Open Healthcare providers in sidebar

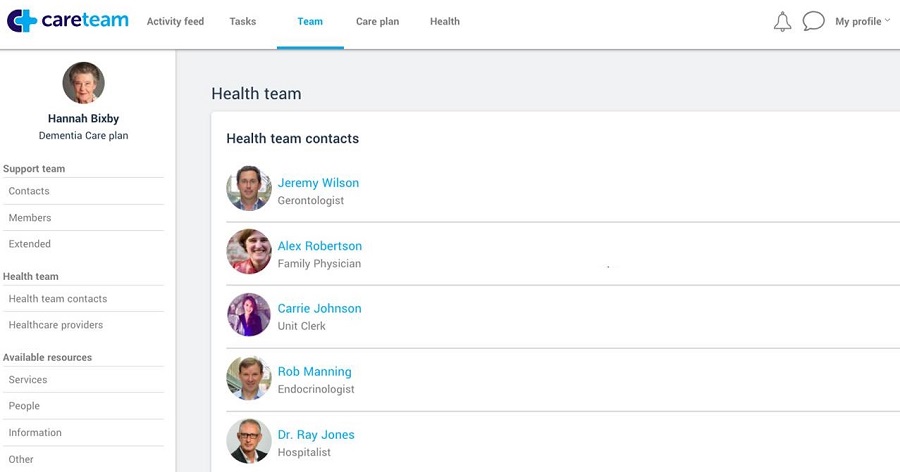click(56, 325)
